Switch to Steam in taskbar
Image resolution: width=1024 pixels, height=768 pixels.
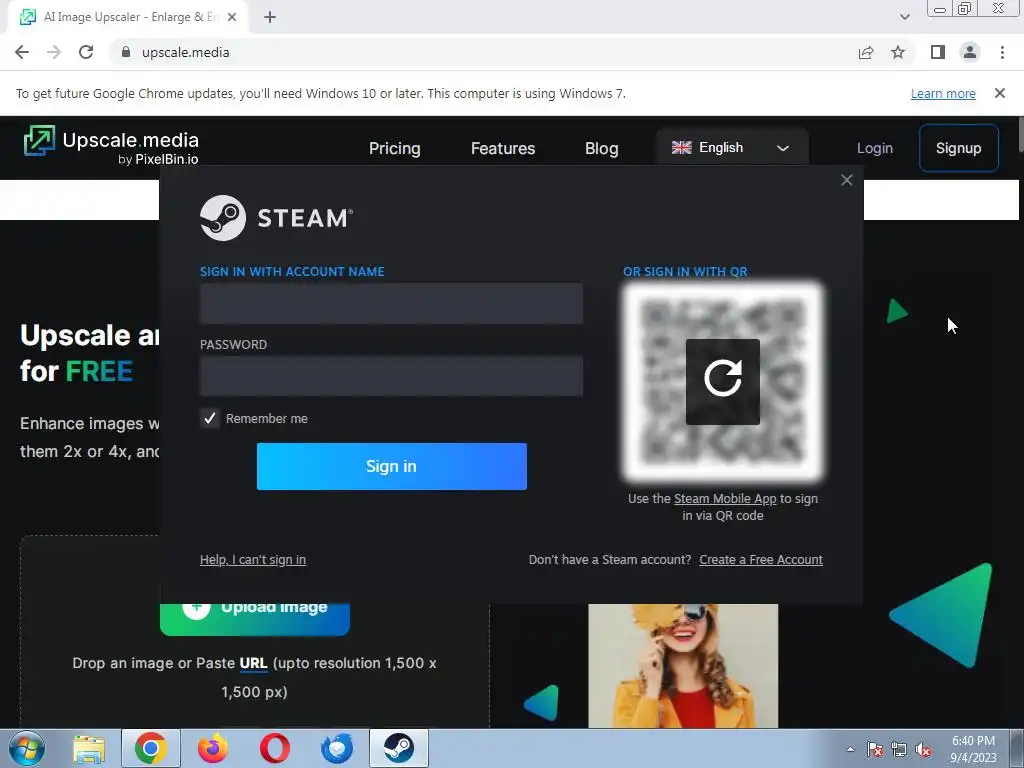[x=399, y=748]
